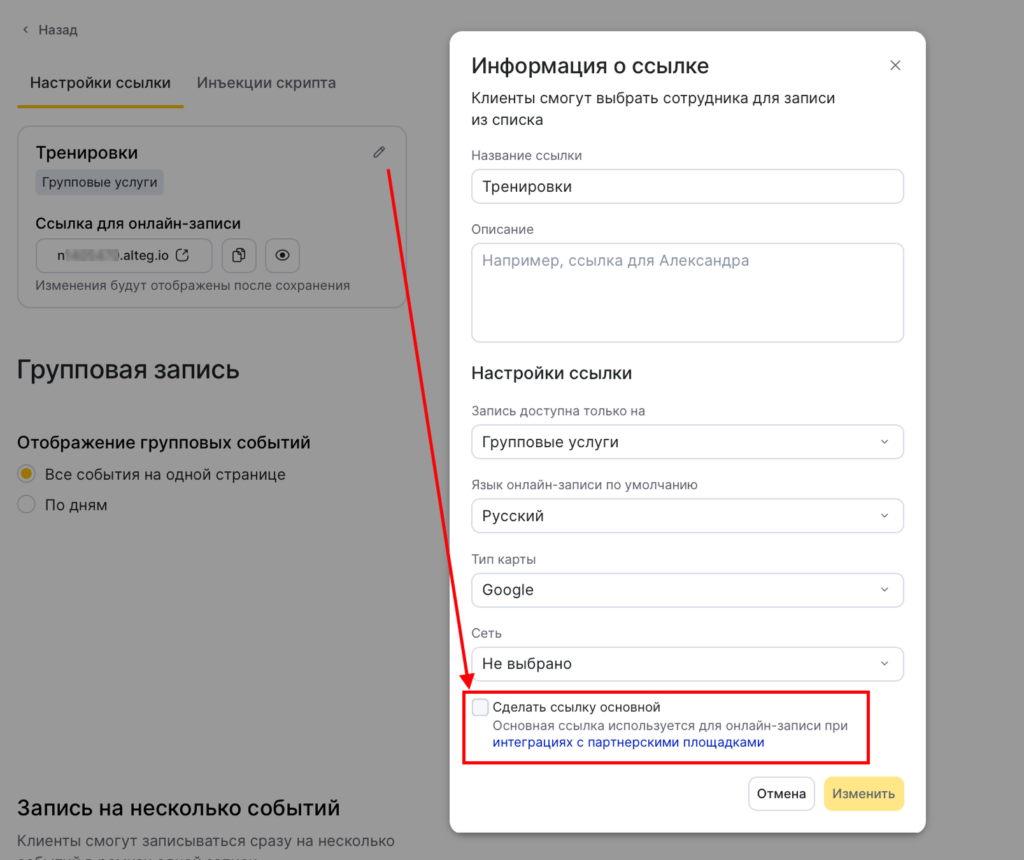Open the Настройки ссылки tab
1024x860 pixels.
tap(100, 83)
